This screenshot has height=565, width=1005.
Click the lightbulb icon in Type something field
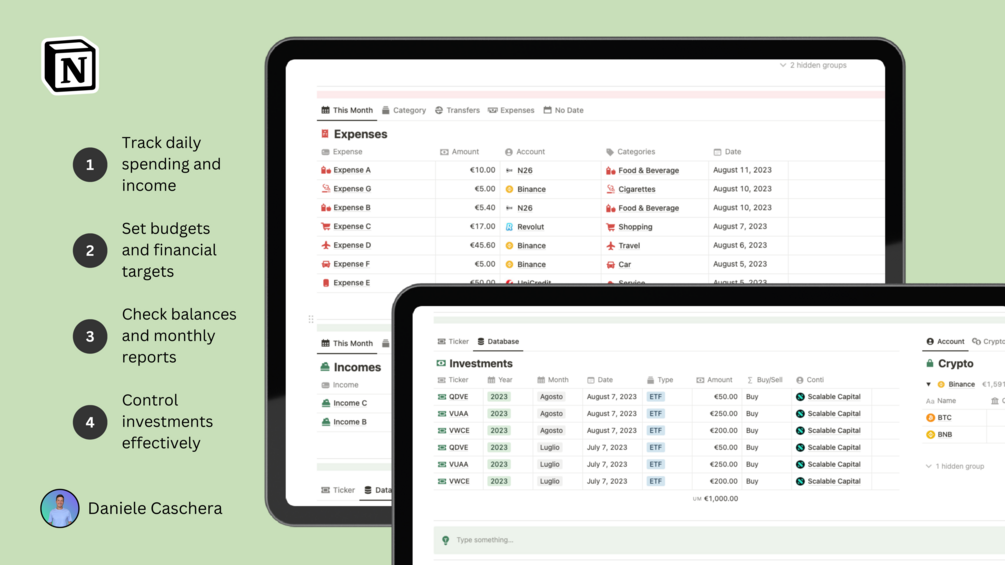click(445, 540)
